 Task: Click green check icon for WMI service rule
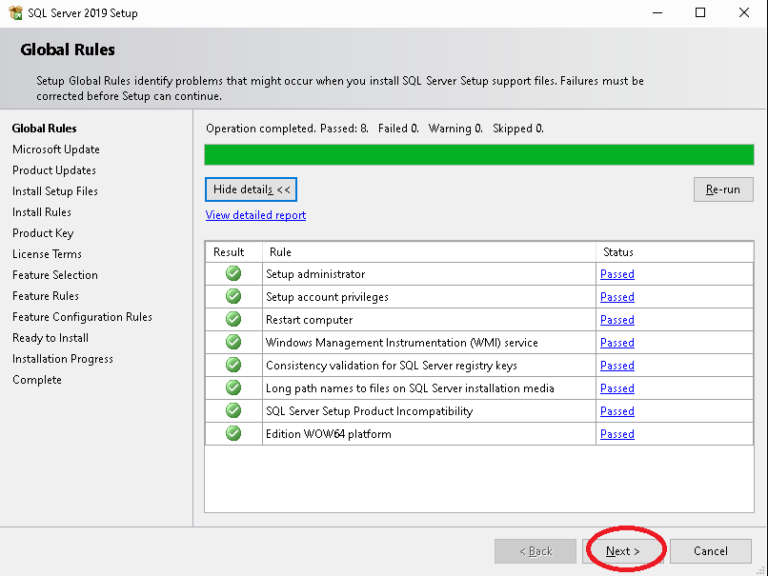(234, 342)
